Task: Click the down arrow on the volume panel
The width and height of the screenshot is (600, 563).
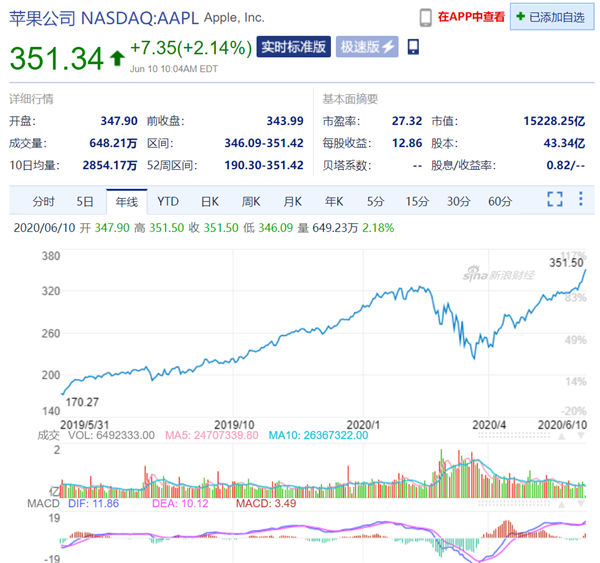Action: click(581, 436)
